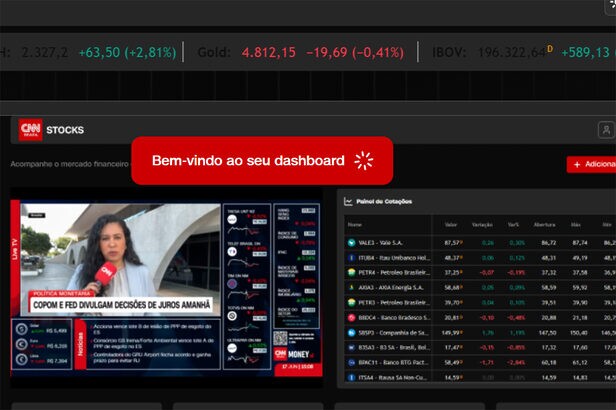Screen dimensions: 616x410
Task: Select the 'ITSA4 - Itausa SA Non-Cu...' row name
Action: coord(392,377)
